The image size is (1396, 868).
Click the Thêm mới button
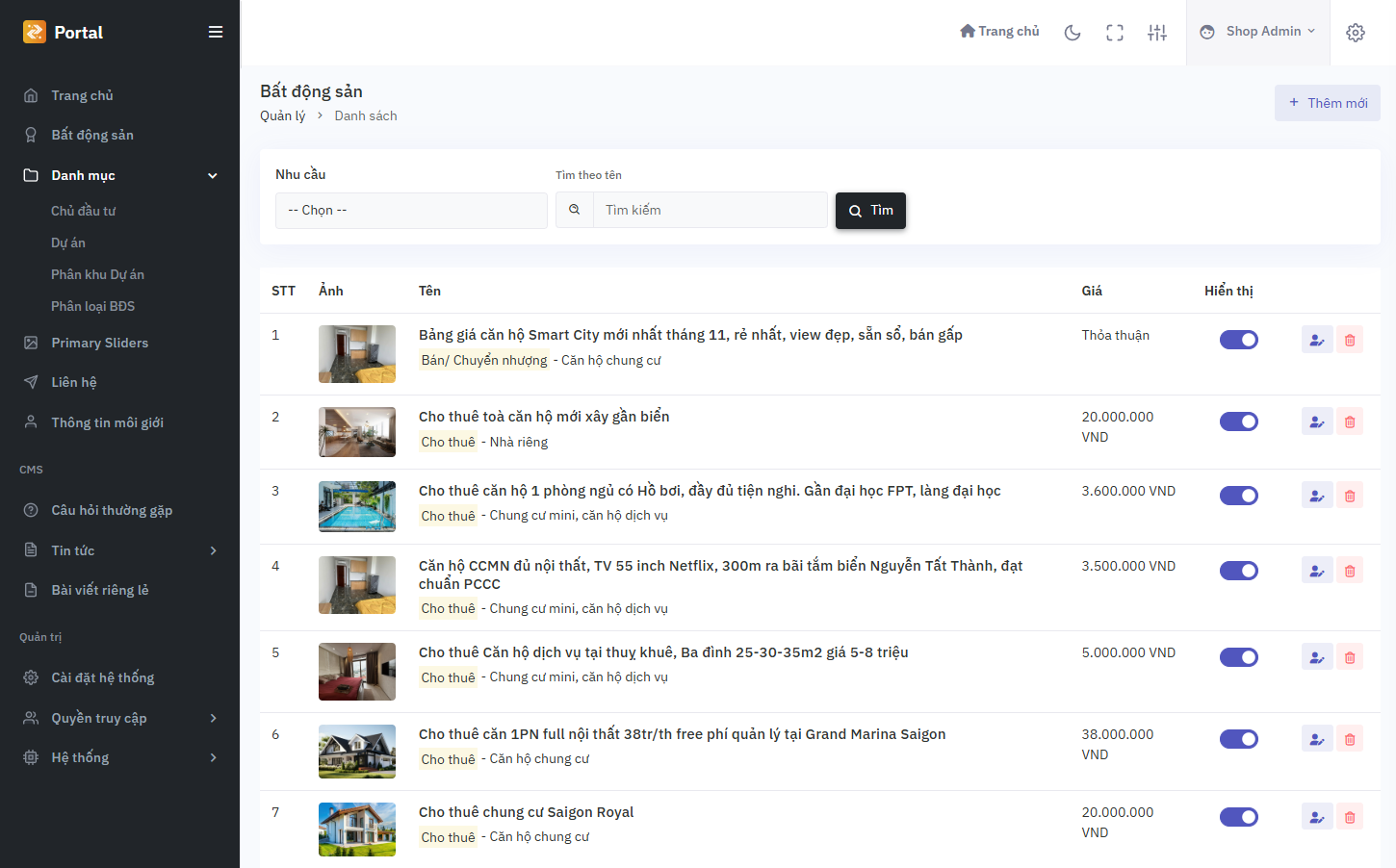click(1327, 103)
